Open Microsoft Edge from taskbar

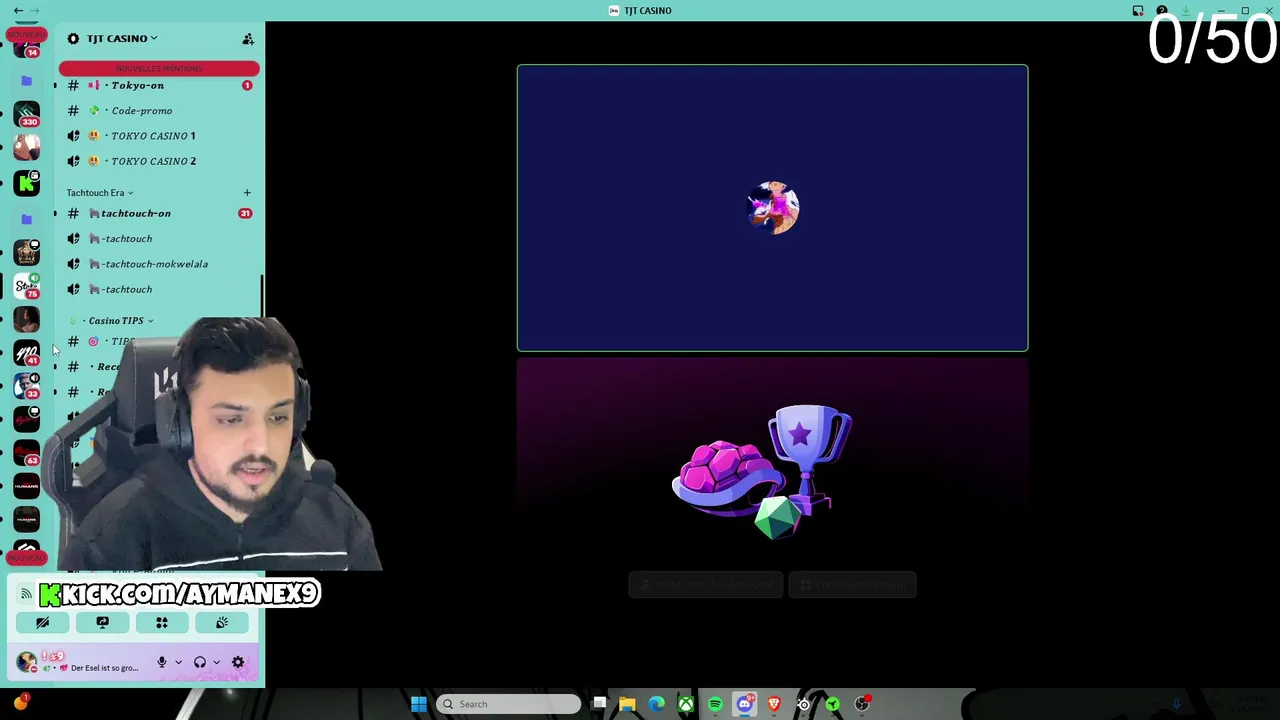click(x=656, y=704)
